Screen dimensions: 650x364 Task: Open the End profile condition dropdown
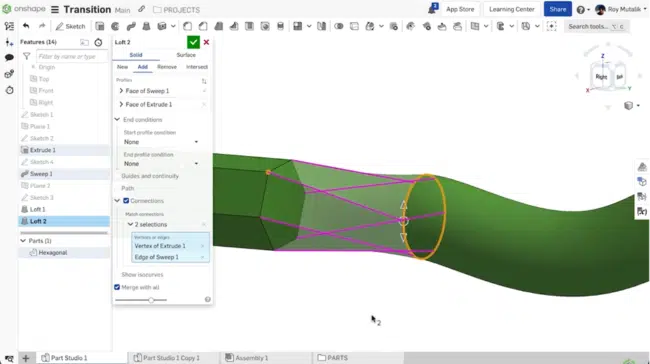point(161,164)
